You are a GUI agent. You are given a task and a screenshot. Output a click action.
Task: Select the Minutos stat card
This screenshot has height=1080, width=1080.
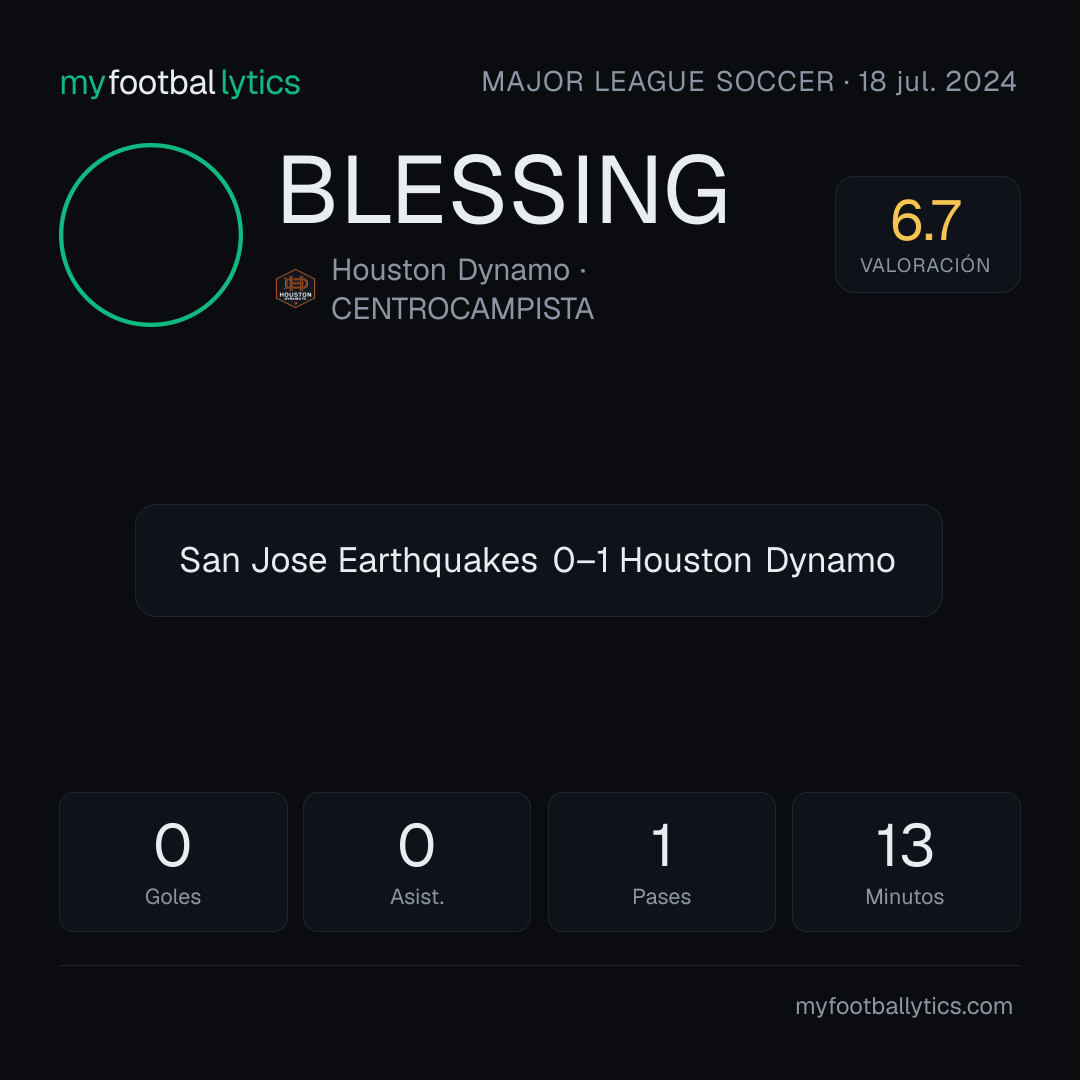click(906, 862)
